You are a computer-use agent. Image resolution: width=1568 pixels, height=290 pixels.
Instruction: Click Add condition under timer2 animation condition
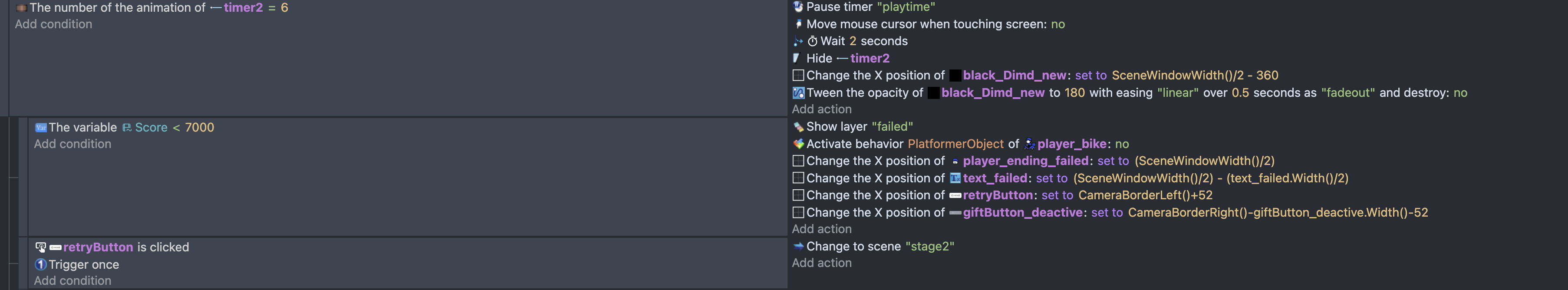(x=53, y=24)
